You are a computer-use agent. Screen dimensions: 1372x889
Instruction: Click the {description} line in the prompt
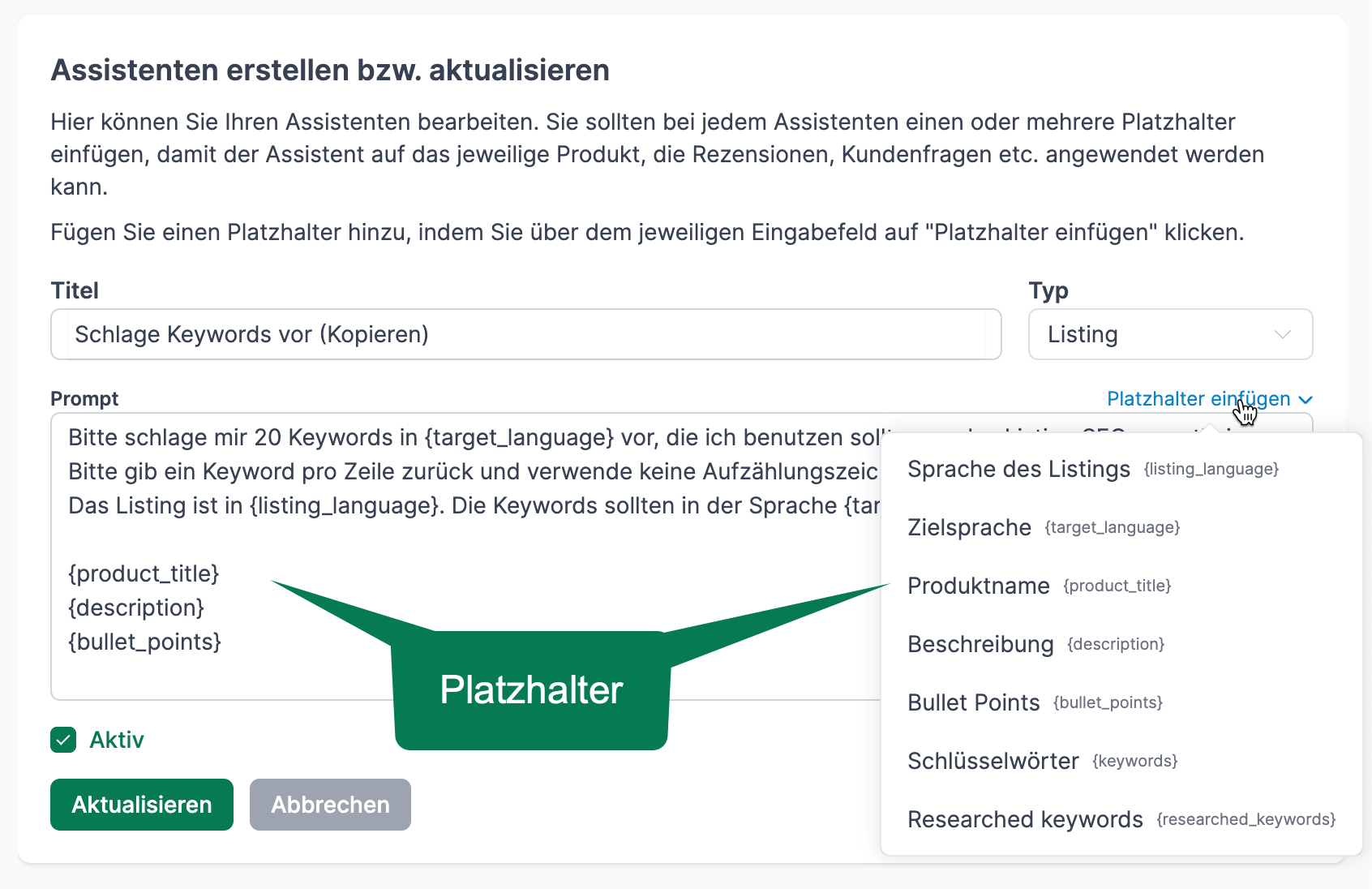click(136, 608)
